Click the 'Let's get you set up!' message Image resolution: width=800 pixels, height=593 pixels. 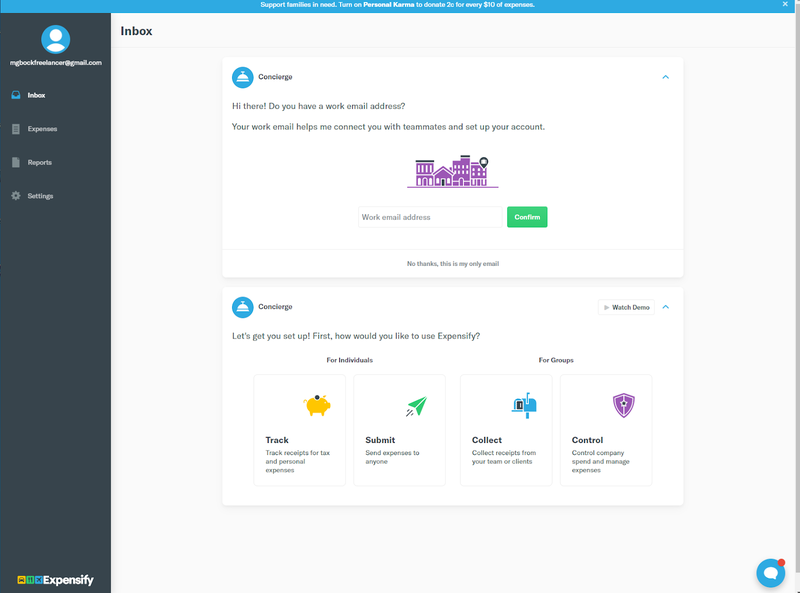coord(356,336)
